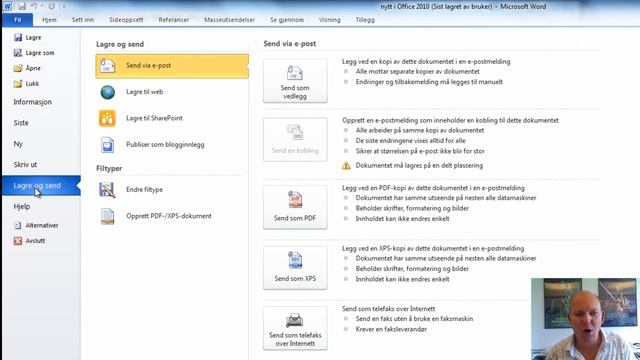Click the Endre filtype icon

(x=107, y=190)
